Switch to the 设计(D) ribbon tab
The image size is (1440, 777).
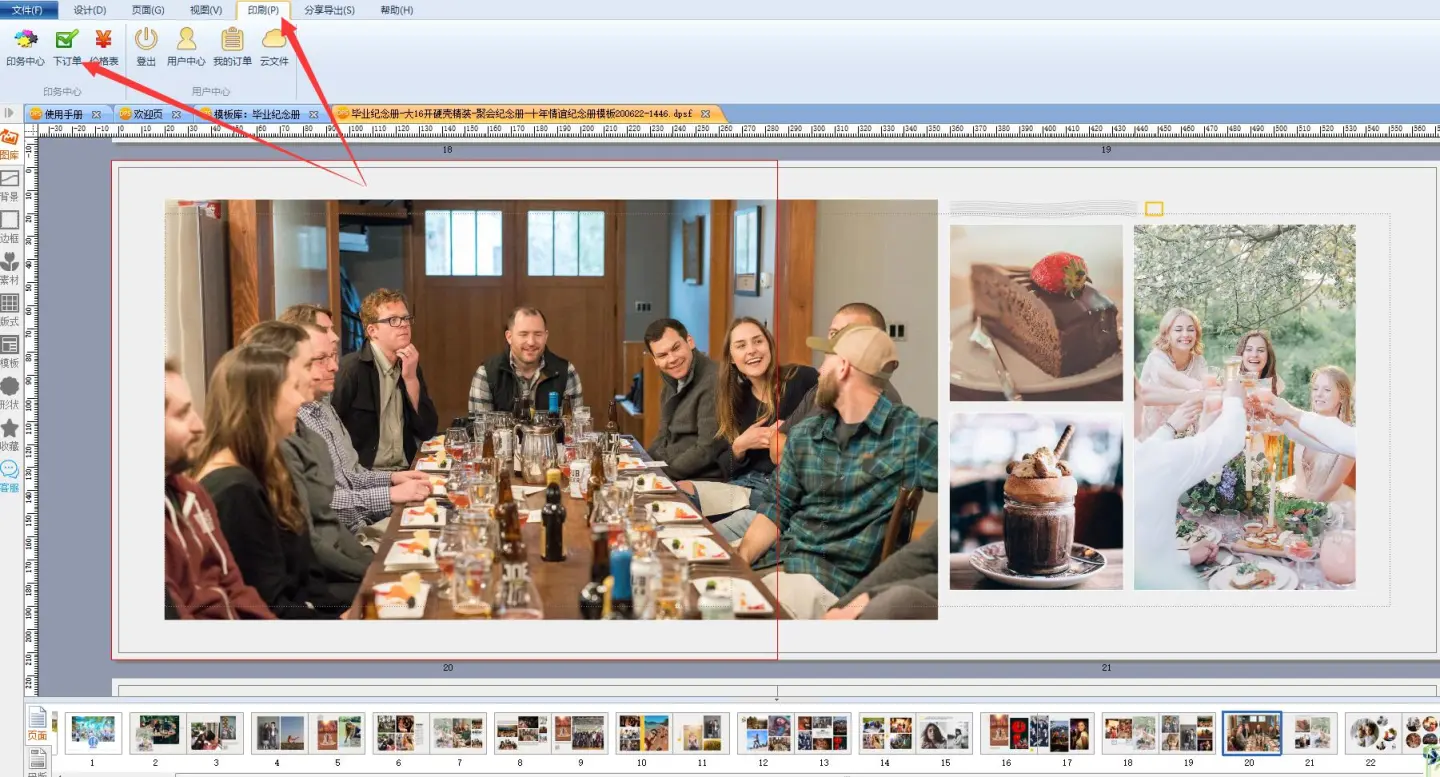90,10
